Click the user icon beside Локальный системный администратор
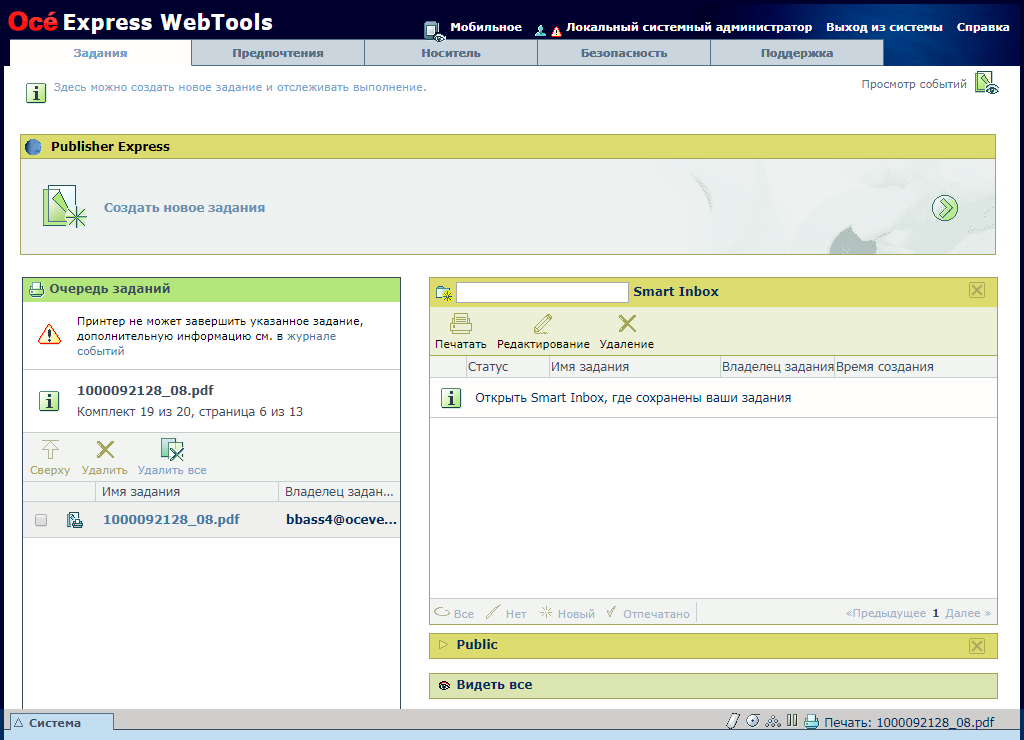The width and height of the screenshot is (1024, 740). (541, 30)
